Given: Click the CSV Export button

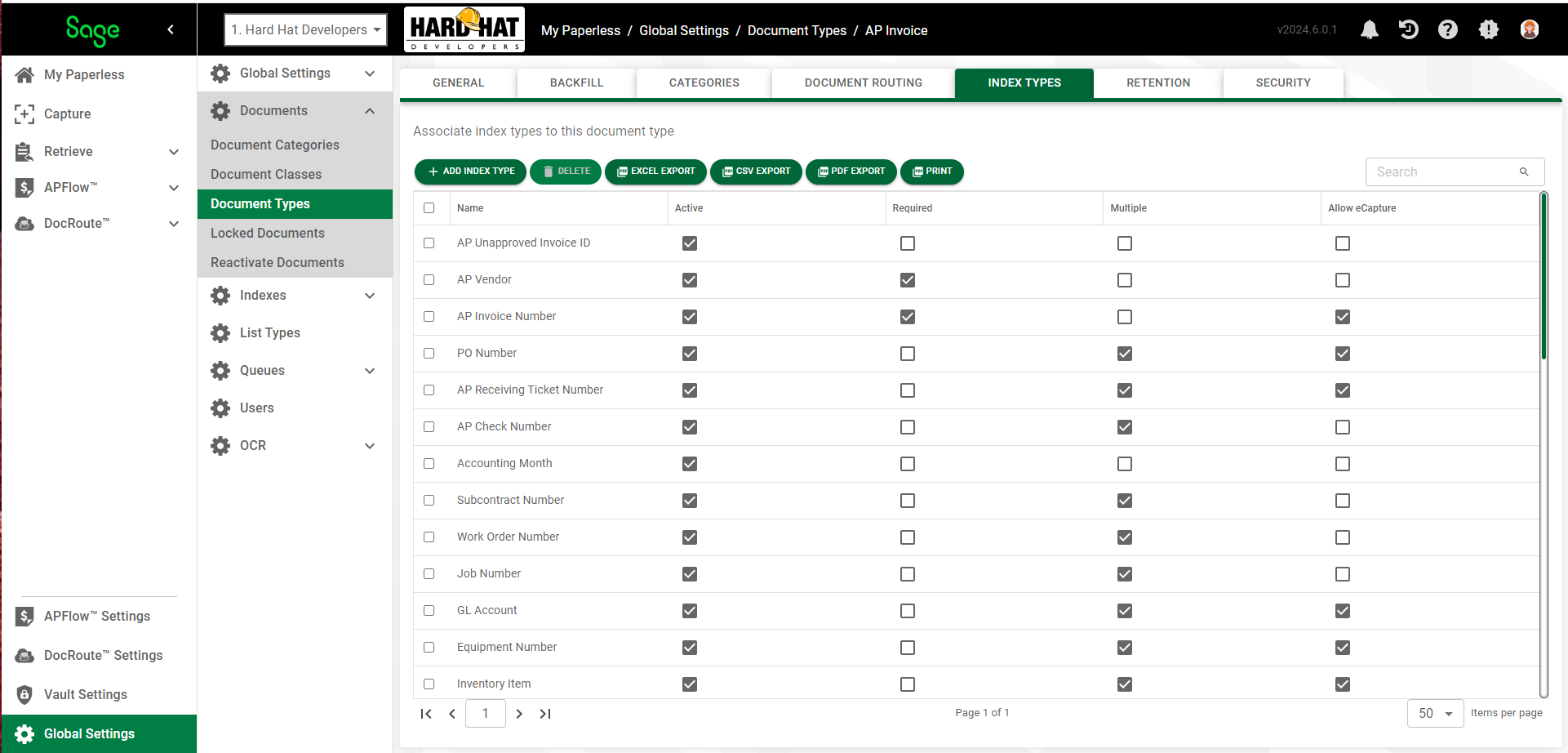Looking at the screenshot, I should click(x=756, y=172).
